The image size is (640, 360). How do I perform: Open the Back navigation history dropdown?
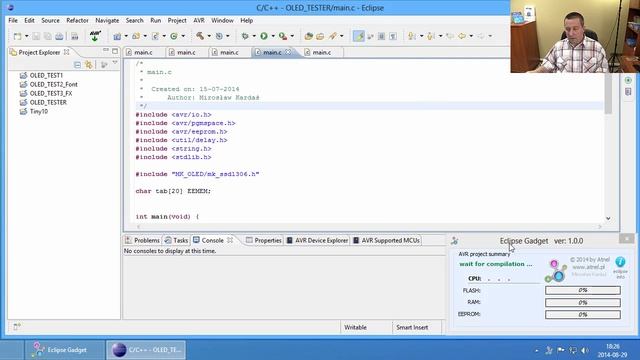point(471,36)
